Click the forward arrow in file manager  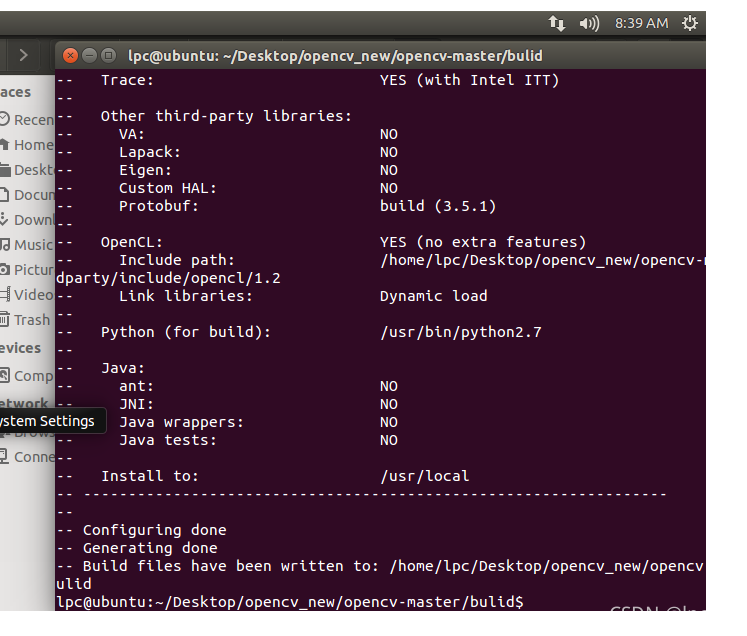coord(23,55)
